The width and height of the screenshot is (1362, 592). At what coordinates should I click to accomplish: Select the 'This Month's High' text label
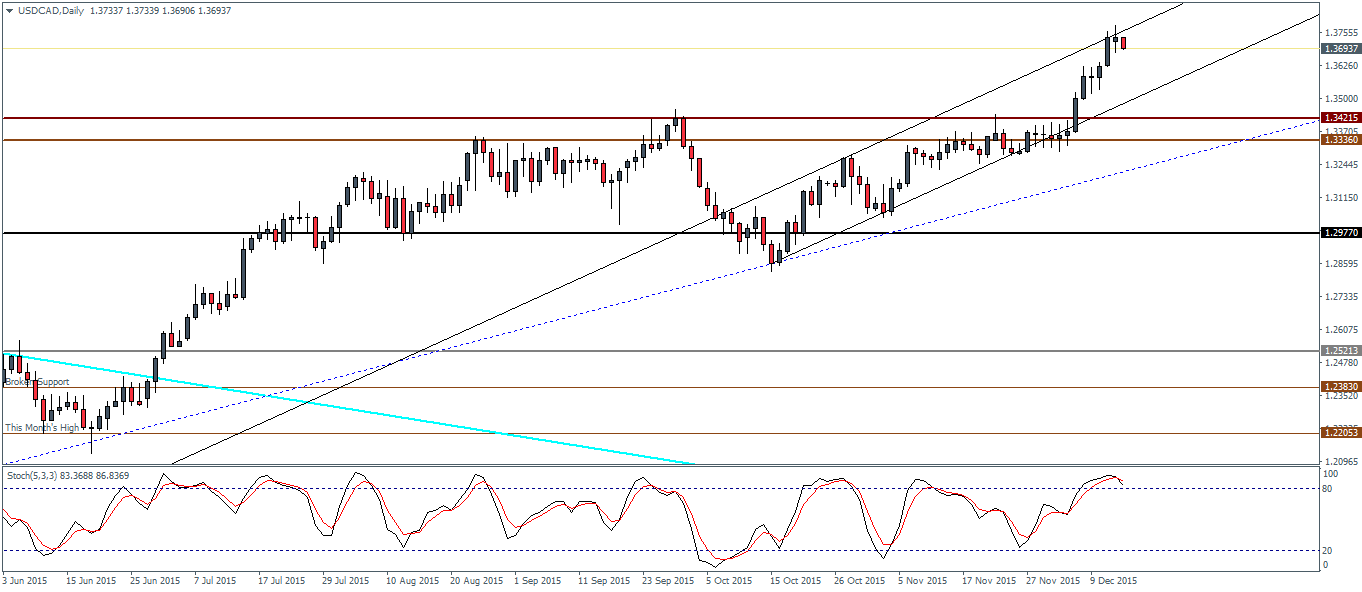pyautogui.click(x=42, y=427)
